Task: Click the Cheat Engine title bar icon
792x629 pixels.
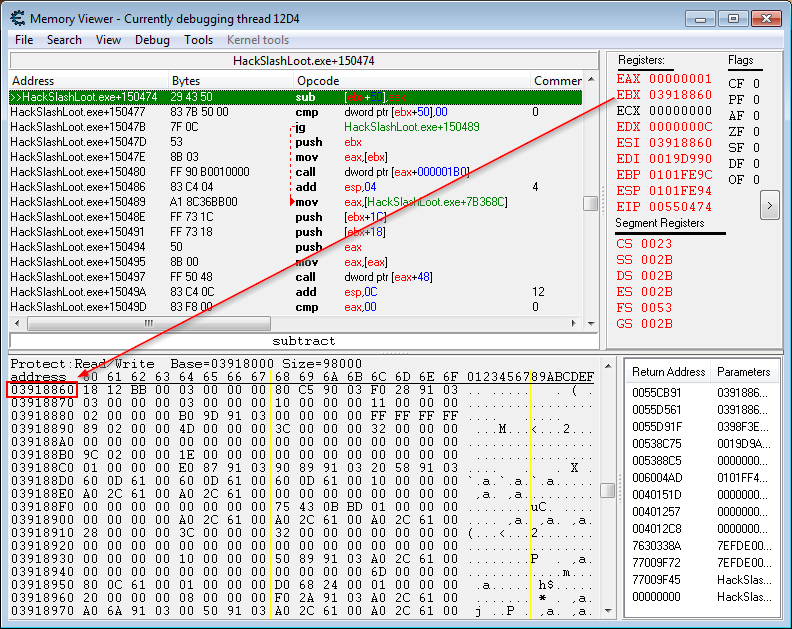Action: [18, 18]
